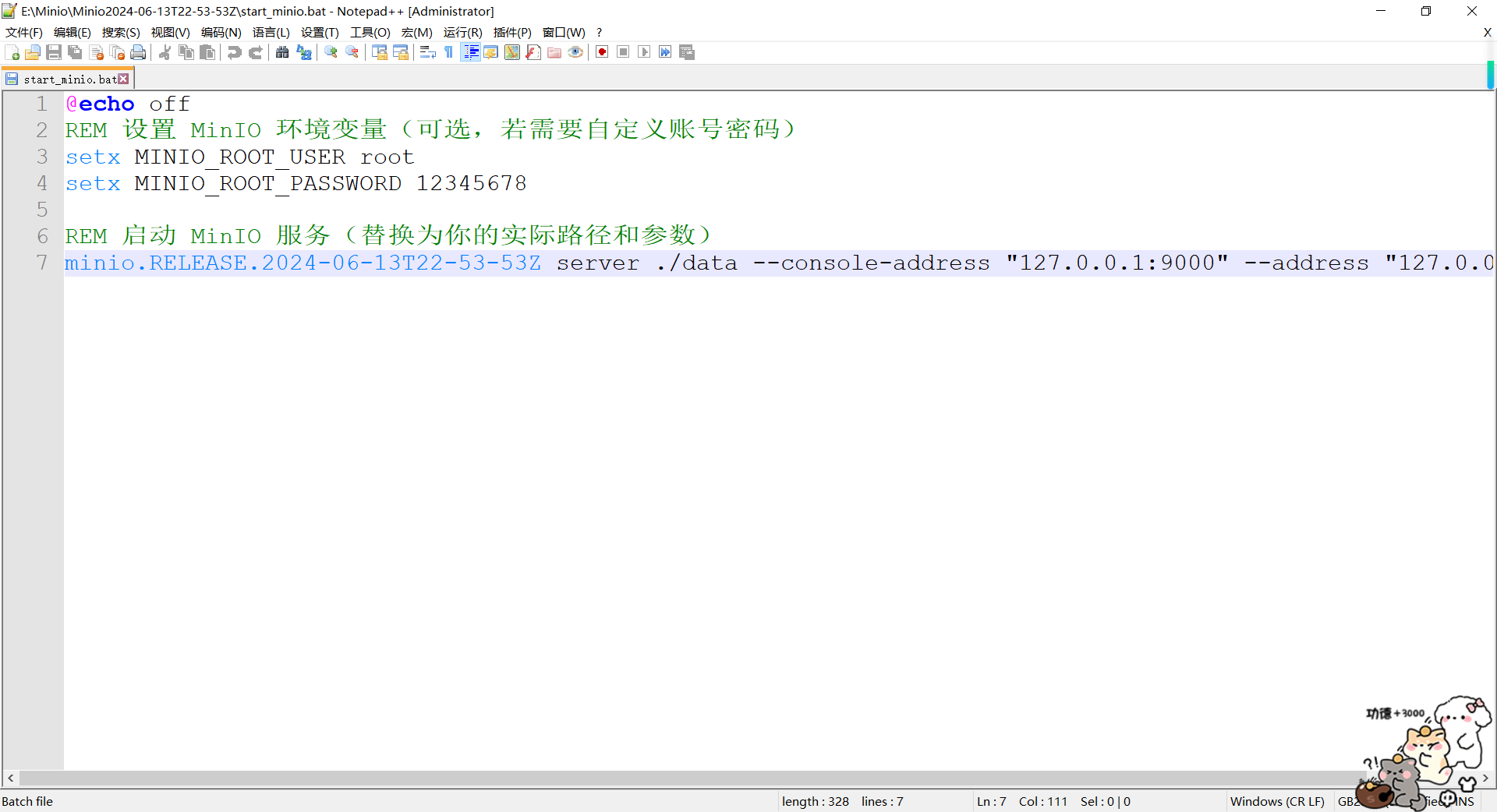
Task: Open the 视图(V) menu
Action: tap(171, 32)
